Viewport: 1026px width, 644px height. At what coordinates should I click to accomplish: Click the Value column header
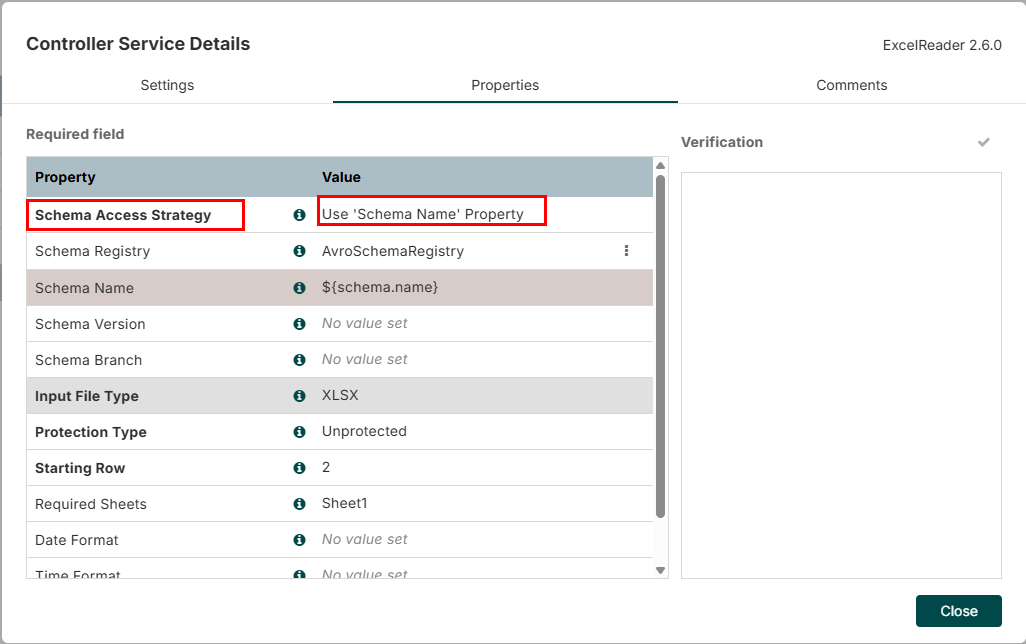[341, 177]
